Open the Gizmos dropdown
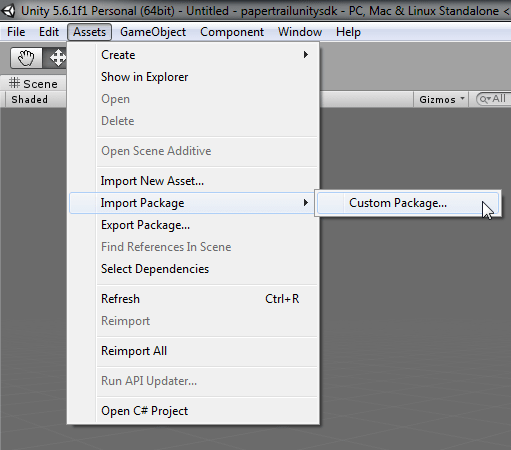This screenshot has width=511, height=450. pos(441,99)
